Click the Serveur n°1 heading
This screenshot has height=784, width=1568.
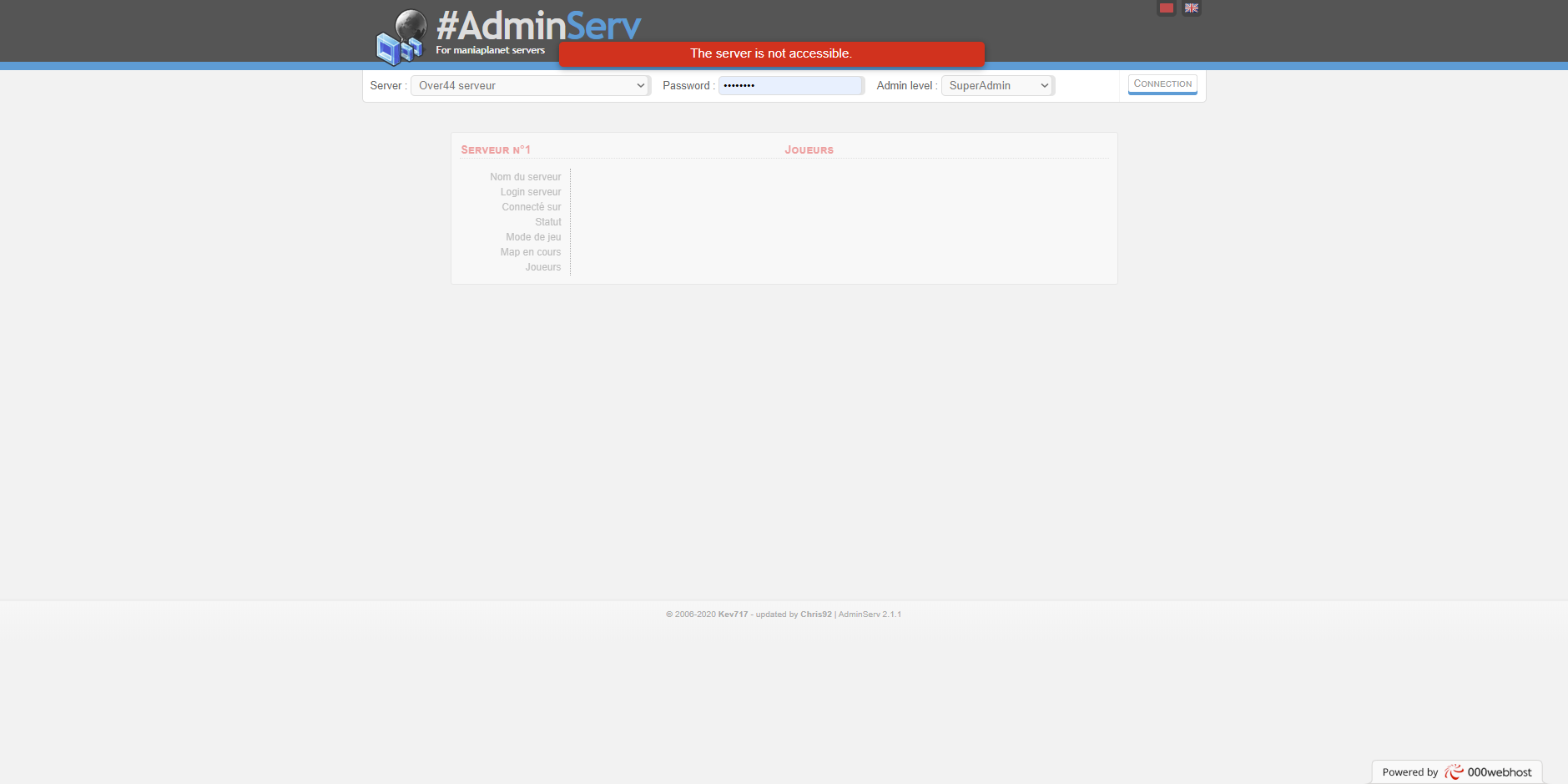point(496,150)
